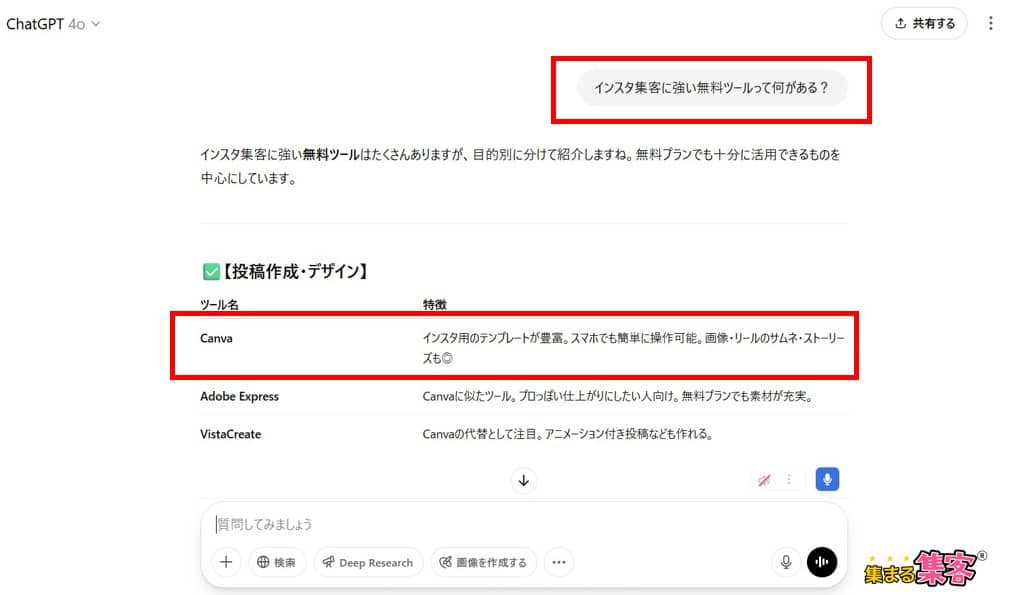Click the blue microphone extension icon
1011x595 pixels.
coord(827,479)
